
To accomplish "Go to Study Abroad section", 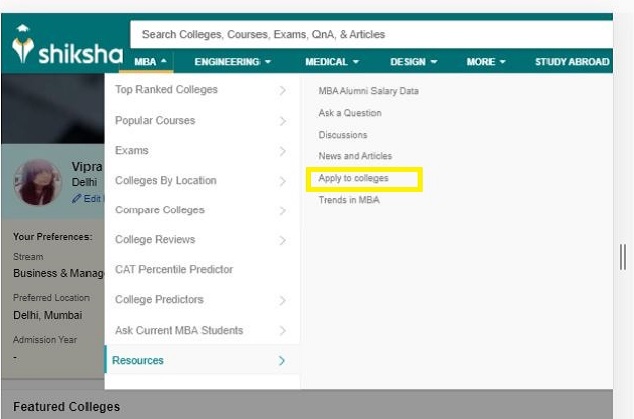I will click(x=572, y=62).
